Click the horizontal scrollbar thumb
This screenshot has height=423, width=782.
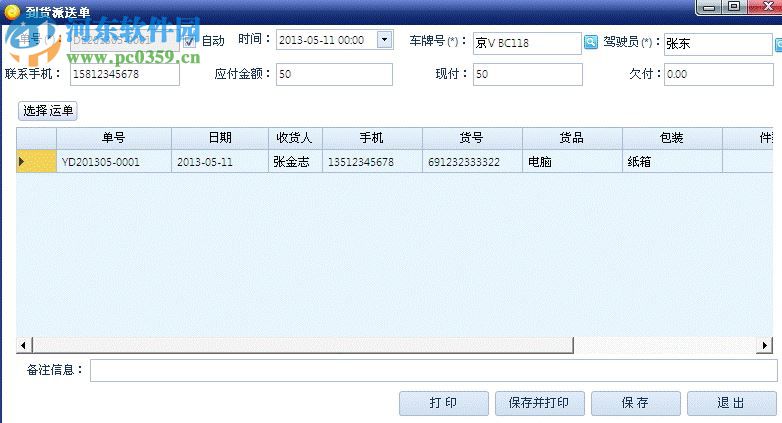pos(303,345)
